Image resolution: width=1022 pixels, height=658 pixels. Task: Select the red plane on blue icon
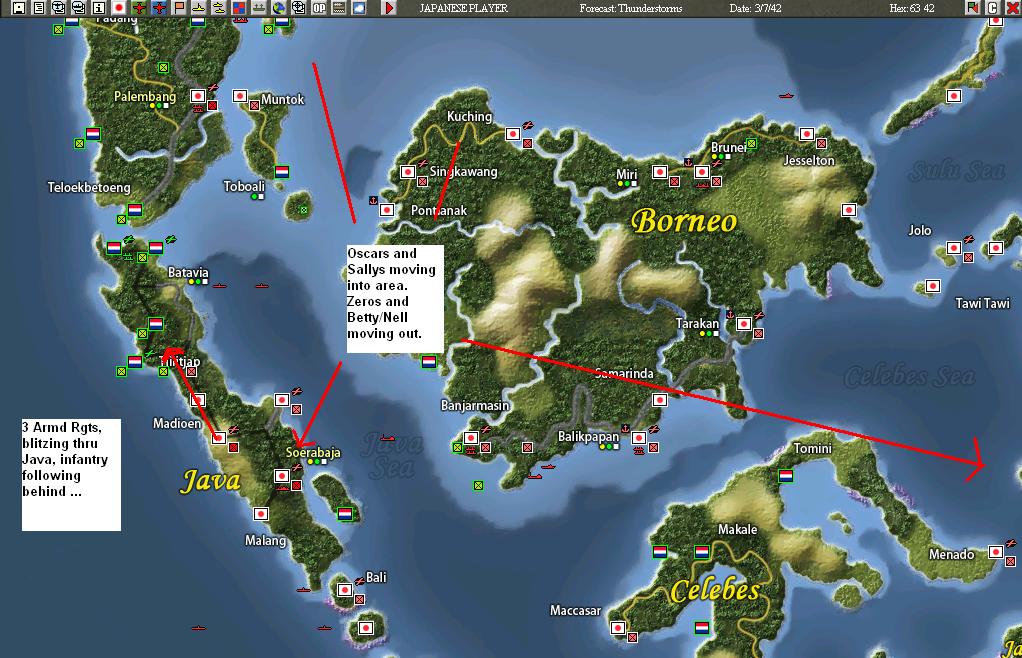pyautogui.click(x=159, y=8)
